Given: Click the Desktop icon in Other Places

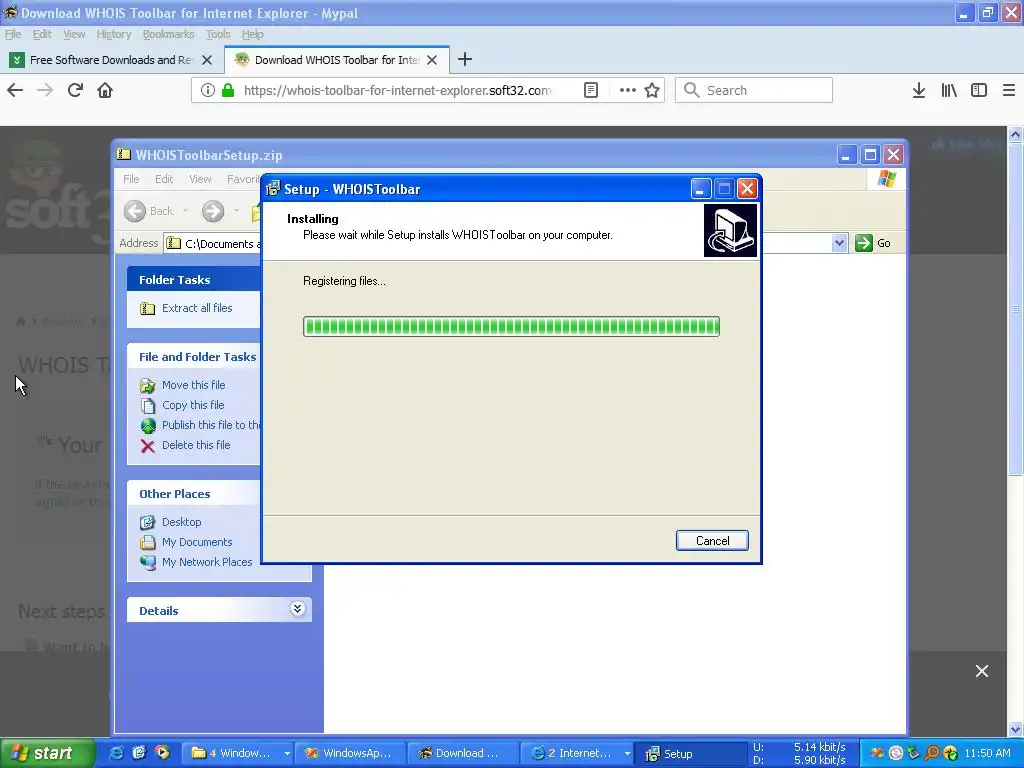Looking at the screenshot, I should click(148, 522).
